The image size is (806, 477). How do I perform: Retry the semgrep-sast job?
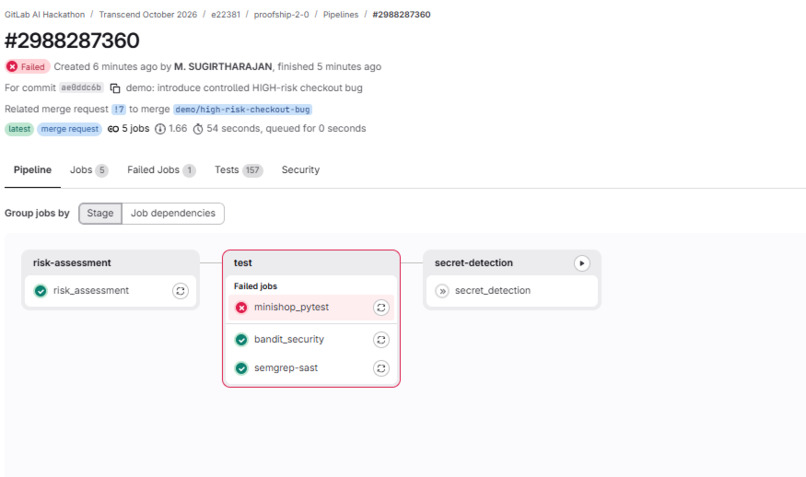coord(381,368)
